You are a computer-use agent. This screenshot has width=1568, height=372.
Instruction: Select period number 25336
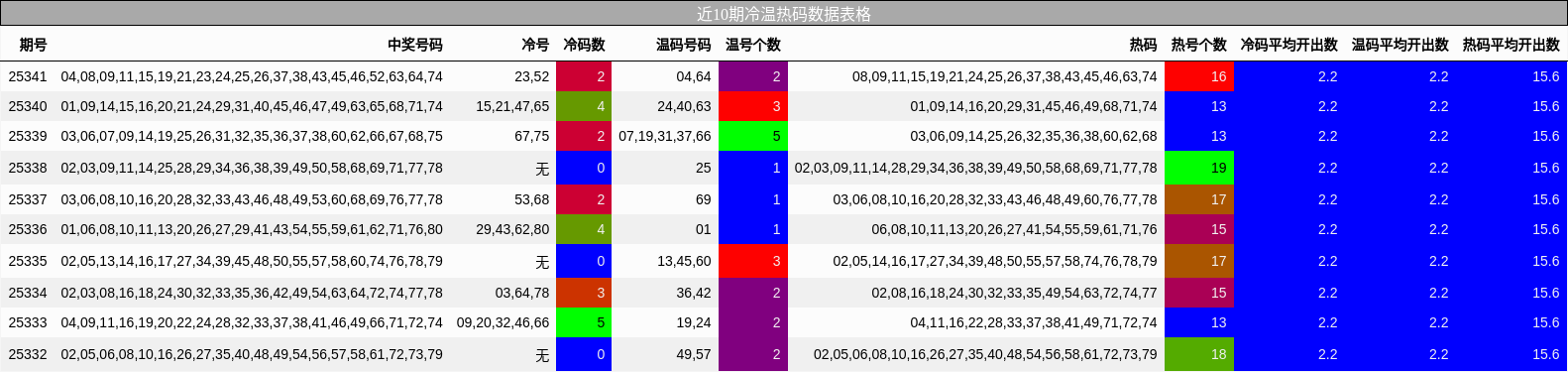[28, 229]
